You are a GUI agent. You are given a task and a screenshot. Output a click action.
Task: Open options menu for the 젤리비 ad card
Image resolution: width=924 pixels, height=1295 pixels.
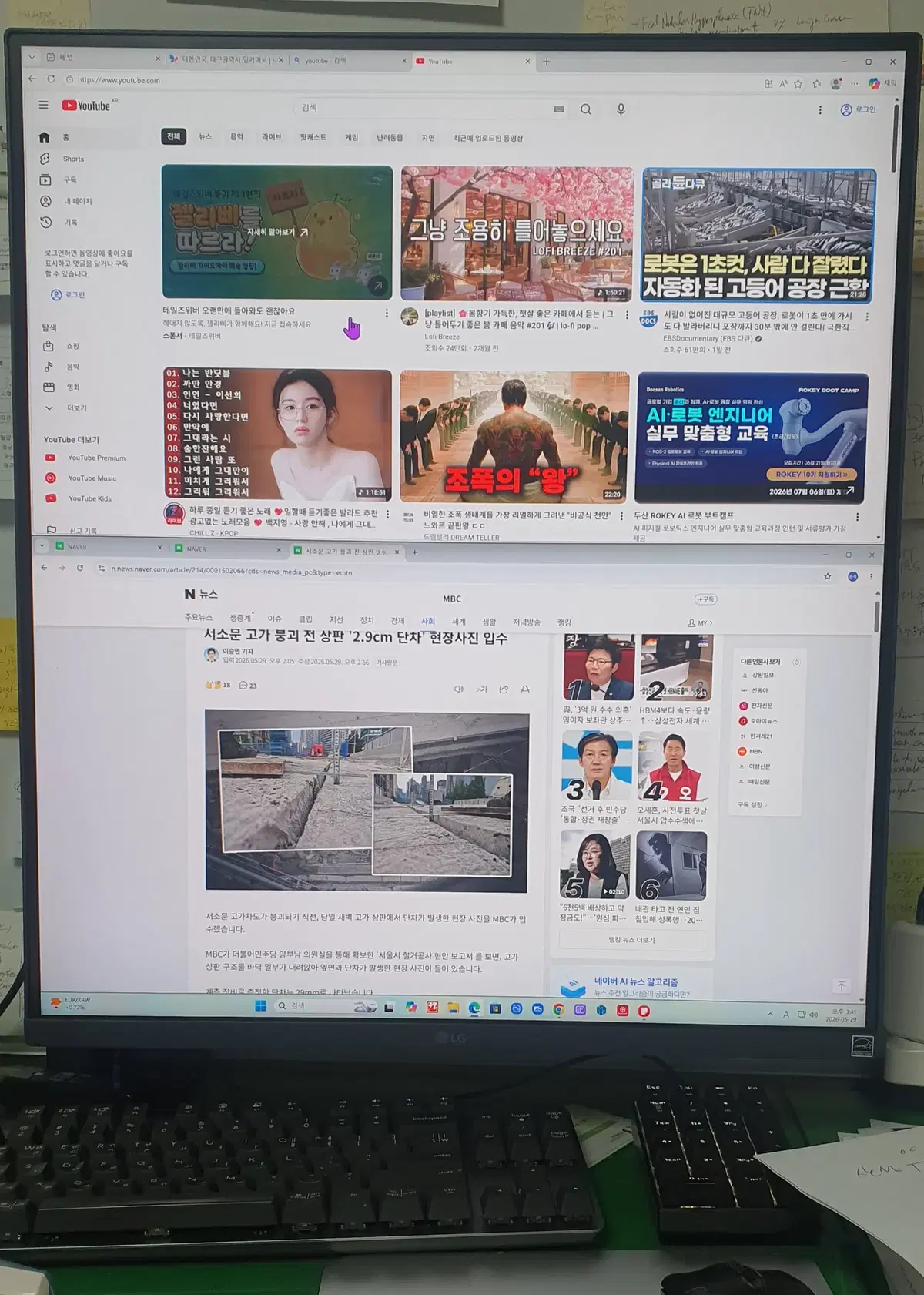(x=387, y=314)
